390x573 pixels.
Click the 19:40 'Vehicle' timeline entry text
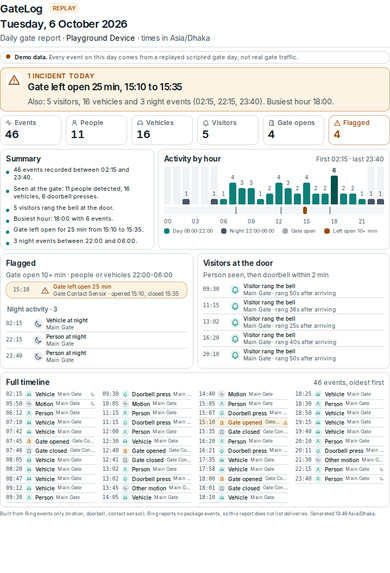pos(334,432)
